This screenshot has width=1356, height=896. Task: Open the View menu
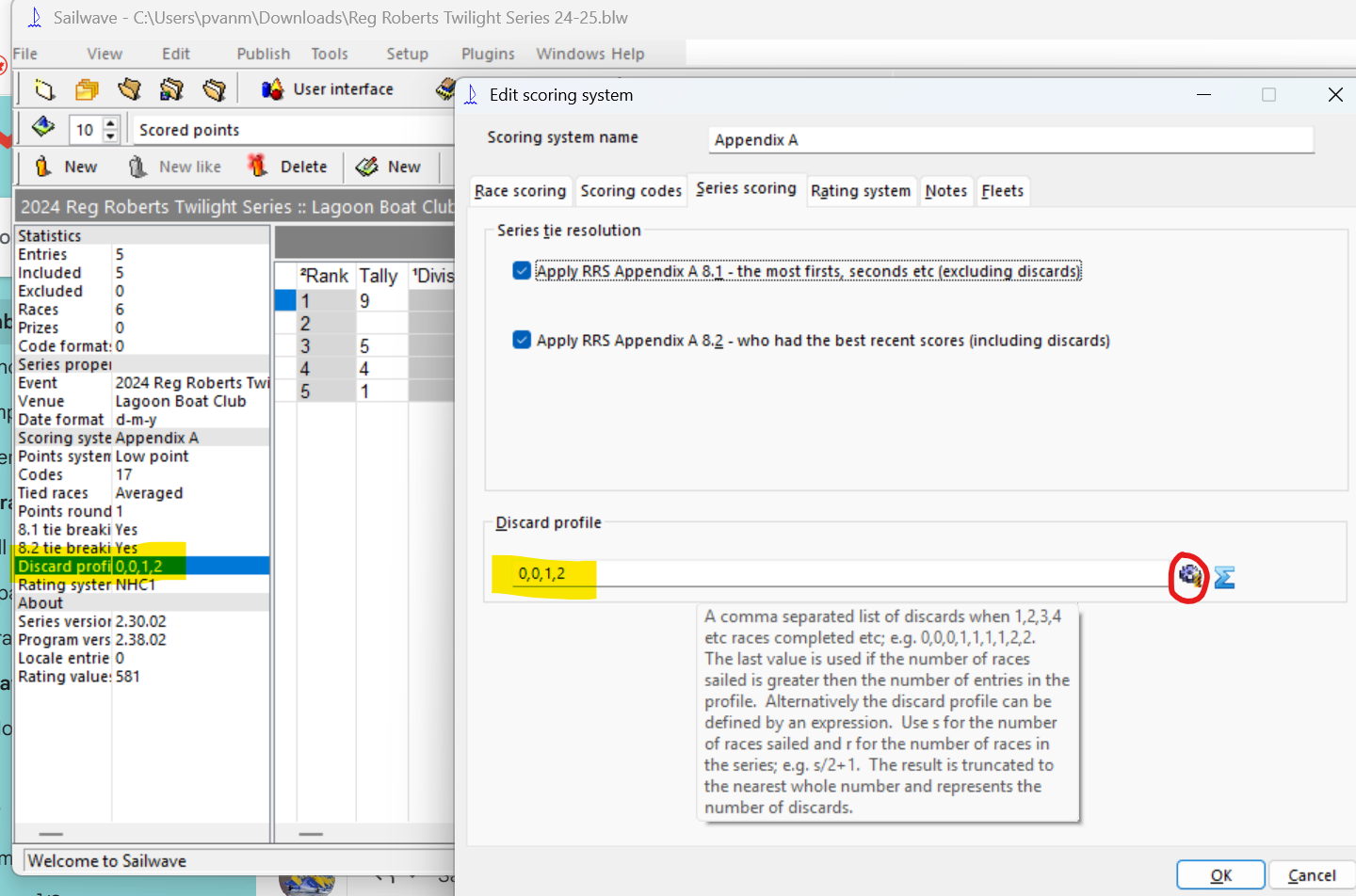pos(105,54)
